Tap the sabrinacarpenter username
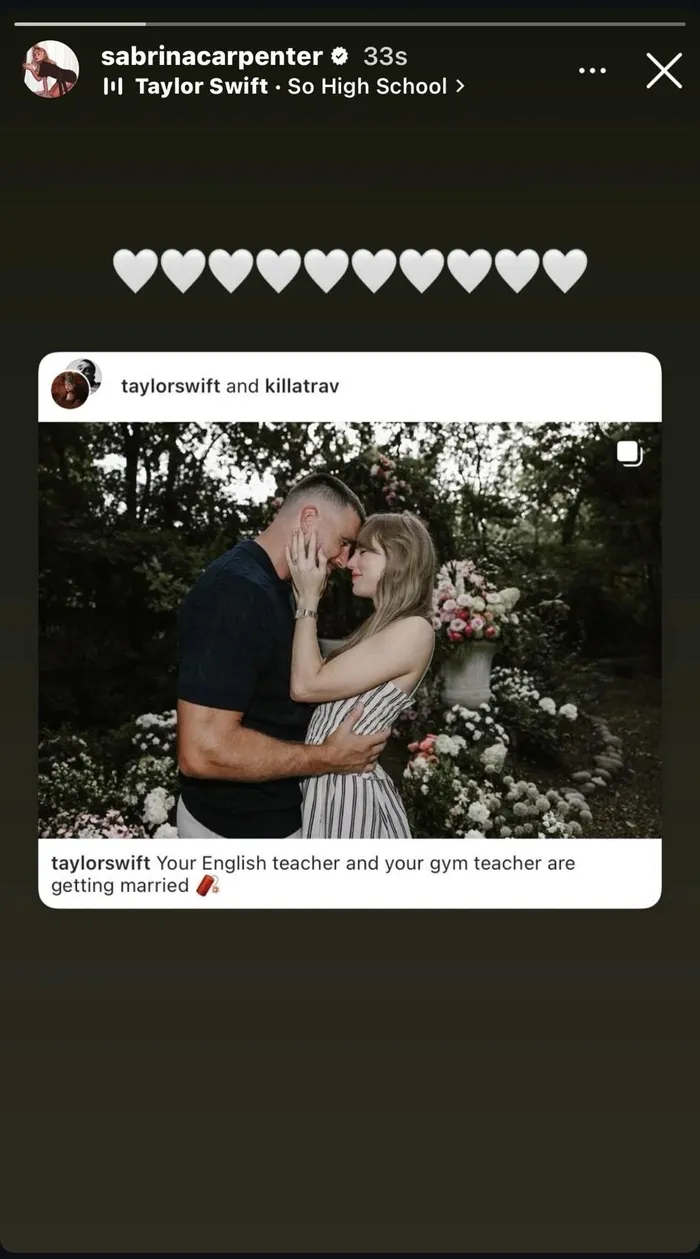The image size is (700, 1259). pyautogui.click(x=212, y=56)
